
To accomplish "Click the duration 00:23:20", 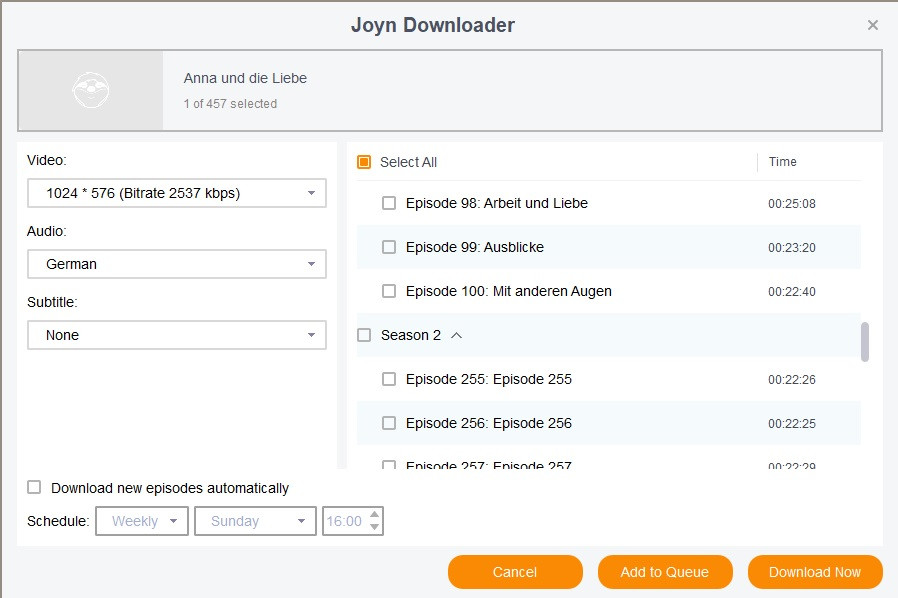I will (791, 248).
